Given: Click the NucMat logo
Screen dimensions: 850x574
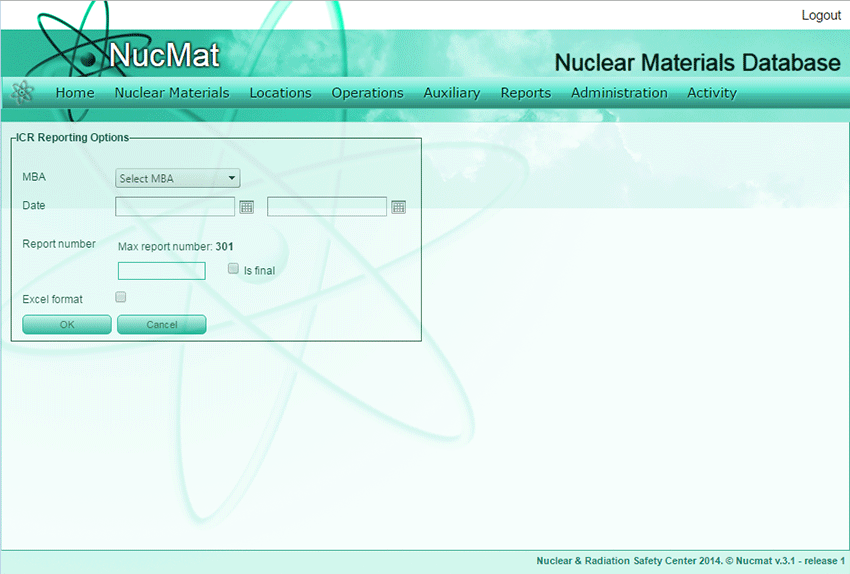Looking at the screenshot, I should pyautogui.click(x=163, y=54).
